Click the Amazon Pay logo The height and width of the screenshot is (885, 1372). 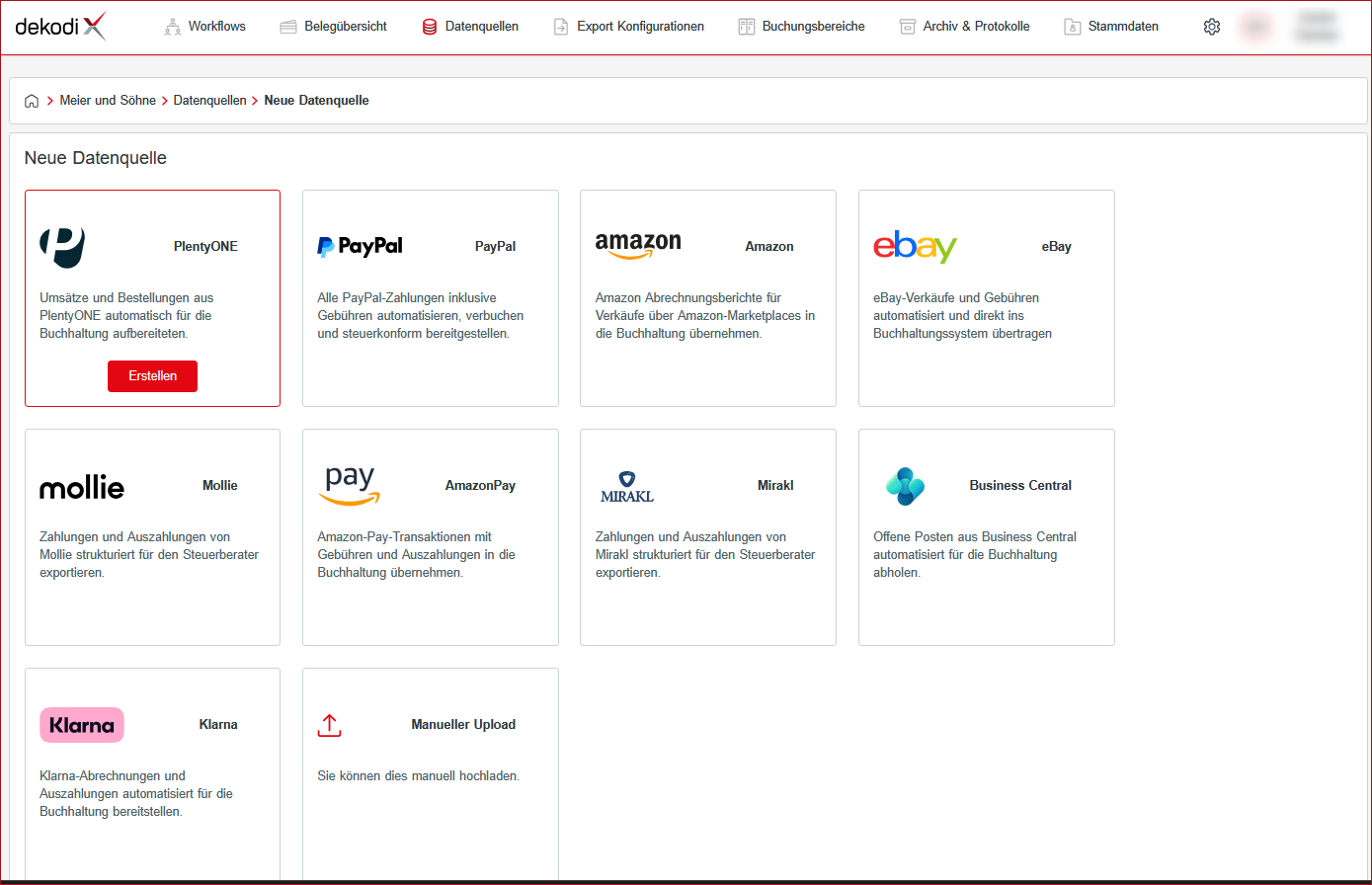(x=350, y=485)
